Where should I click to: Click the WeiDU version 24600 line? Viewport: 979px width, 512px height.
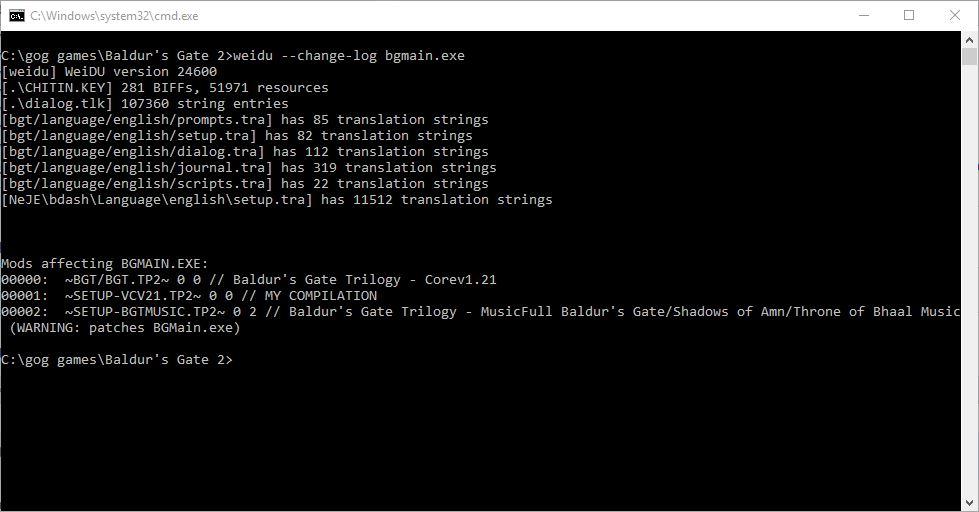[109, 72]
